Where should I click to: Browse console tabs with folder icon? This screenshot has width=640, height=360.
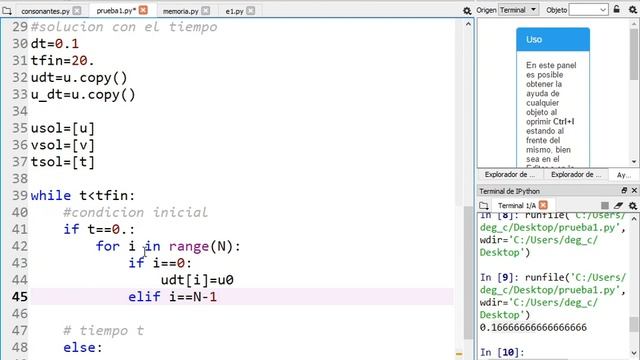[x=484, y=205]
